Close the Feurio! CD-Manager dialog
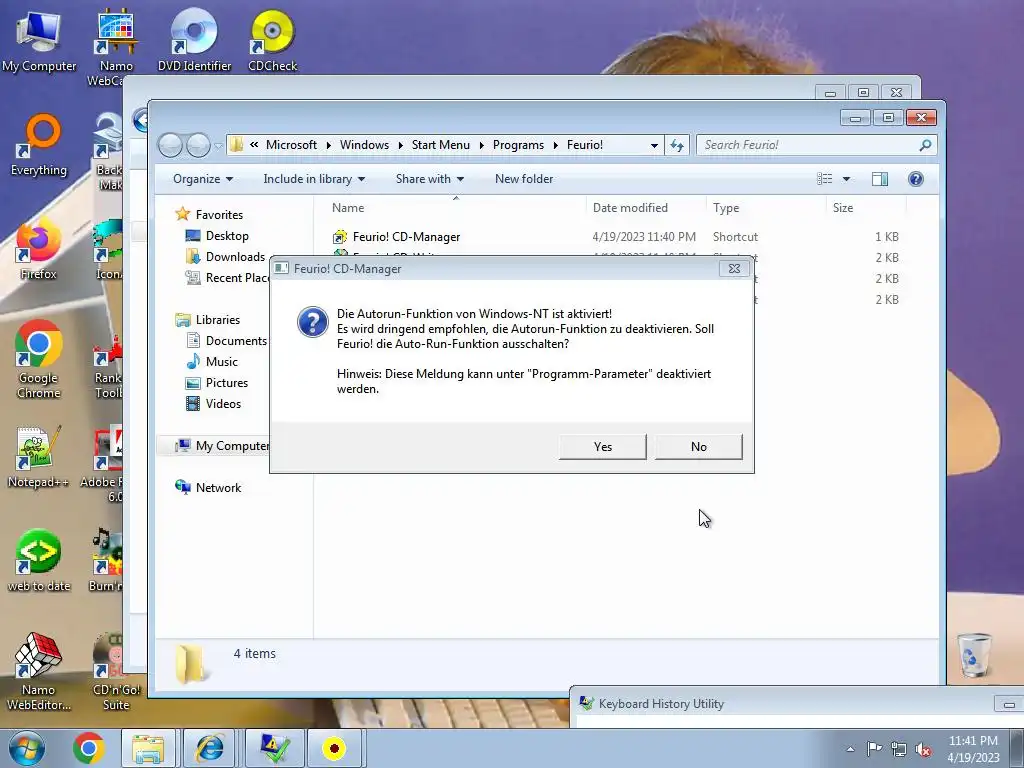This screenshot has height=768, width=1024. (x=734, y=268)
